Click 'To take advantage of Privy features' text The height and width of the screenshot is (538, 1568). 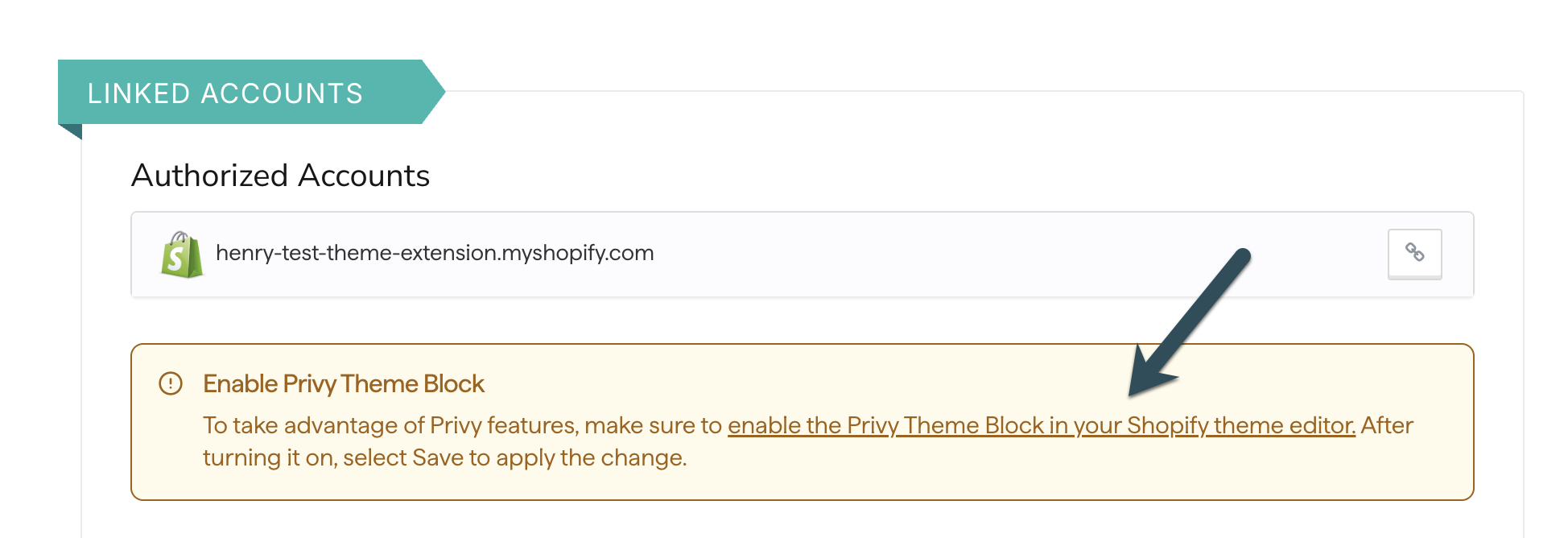tap(390, 425)
